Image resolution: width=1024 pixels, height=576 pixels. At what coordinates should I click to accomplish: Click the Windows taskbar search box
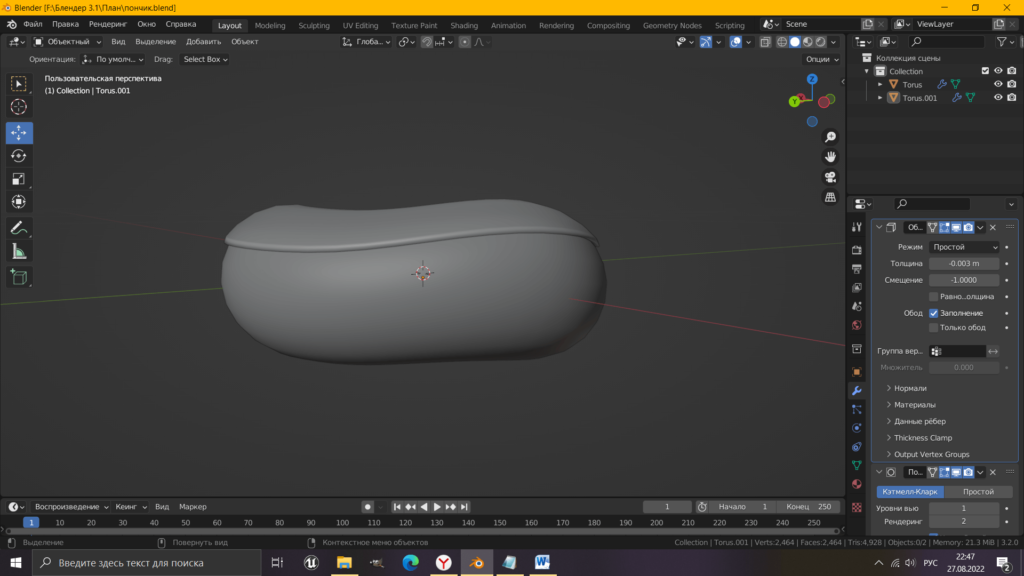(x=150, y=563)
